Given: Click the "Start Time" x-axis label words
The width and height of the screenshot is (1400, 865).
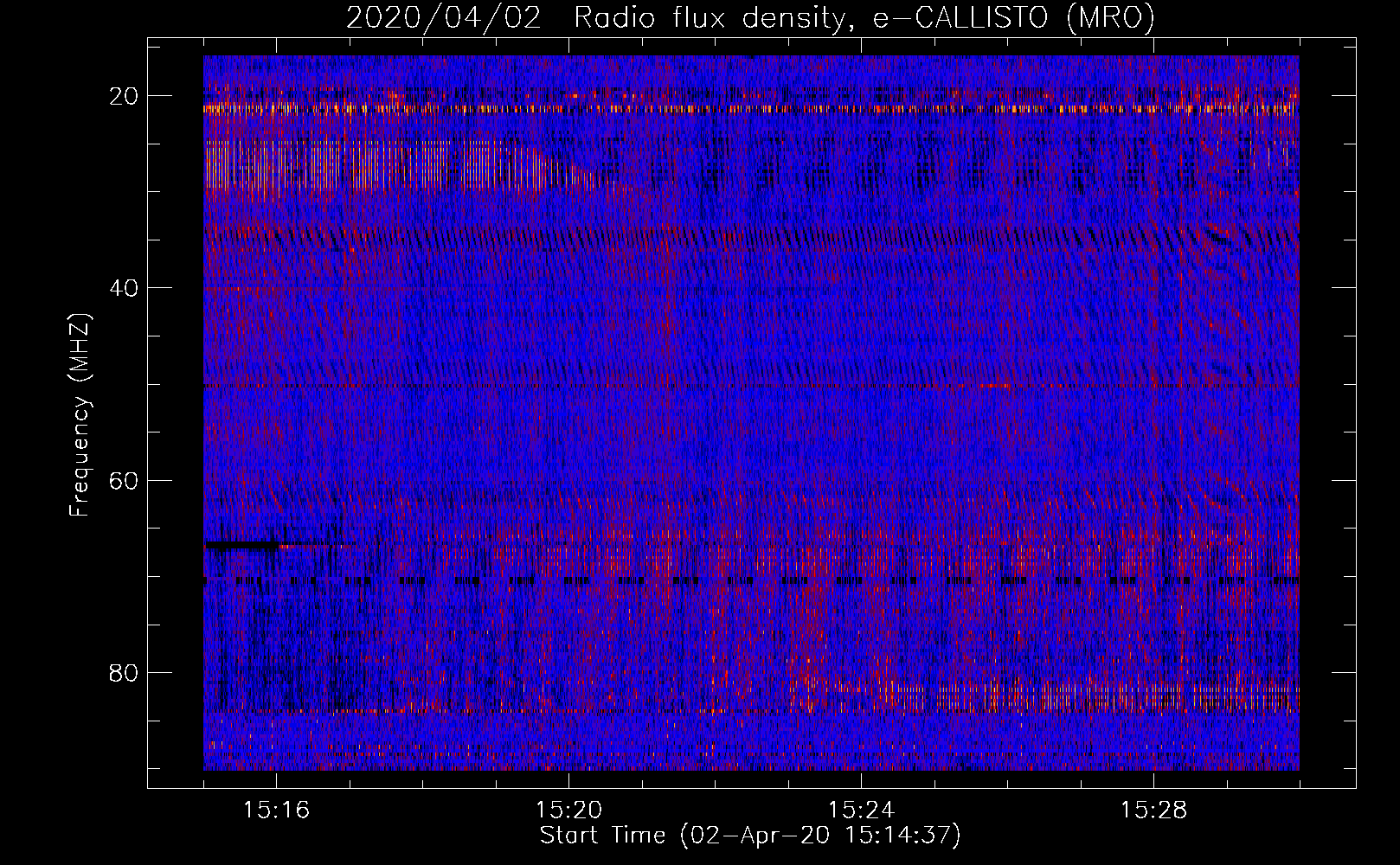Looking at the screenshot, I should [603, 836].
